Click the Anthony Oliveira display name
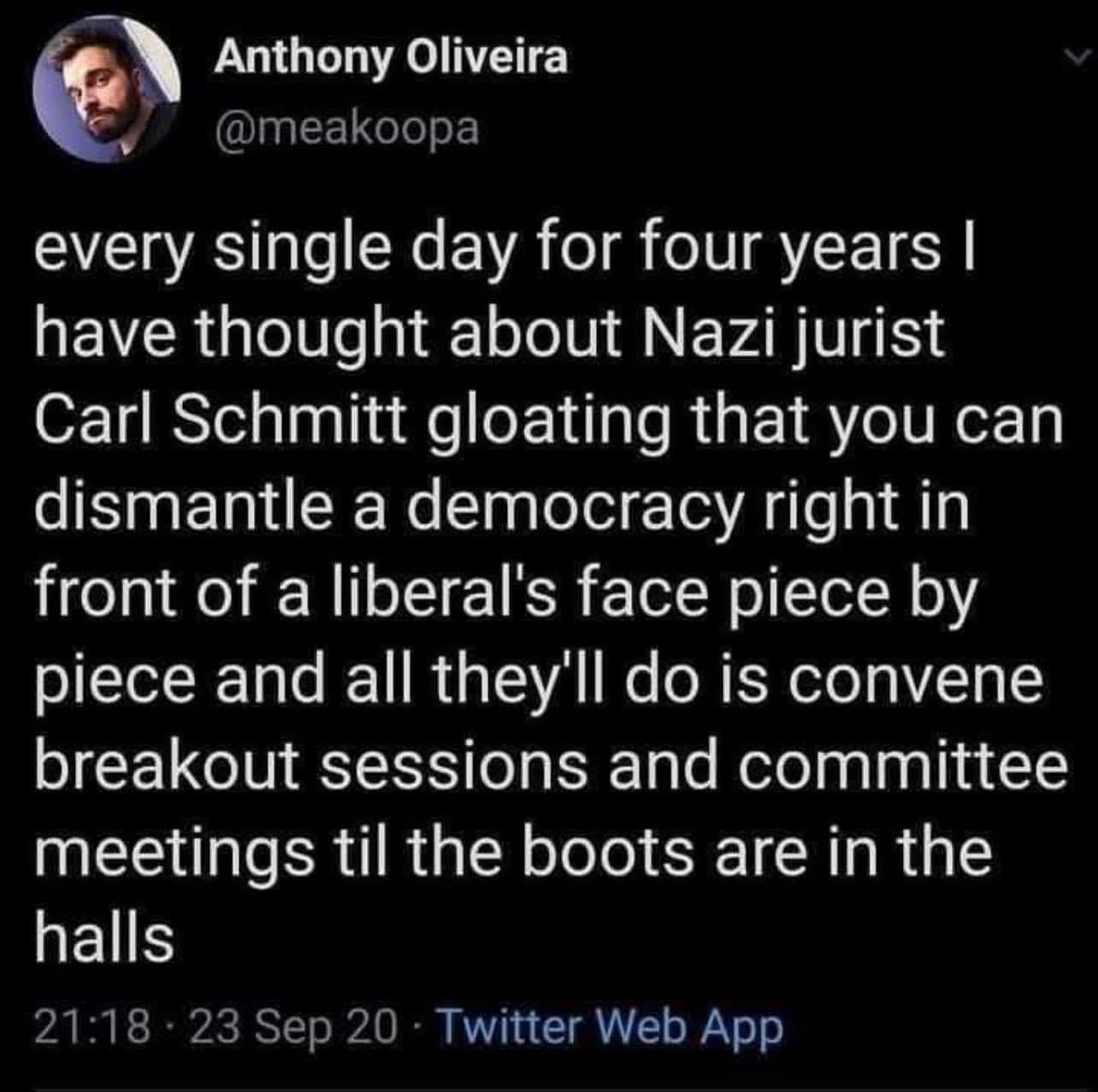This screenshot has height=1092, width=1098. tap(391, 58)
